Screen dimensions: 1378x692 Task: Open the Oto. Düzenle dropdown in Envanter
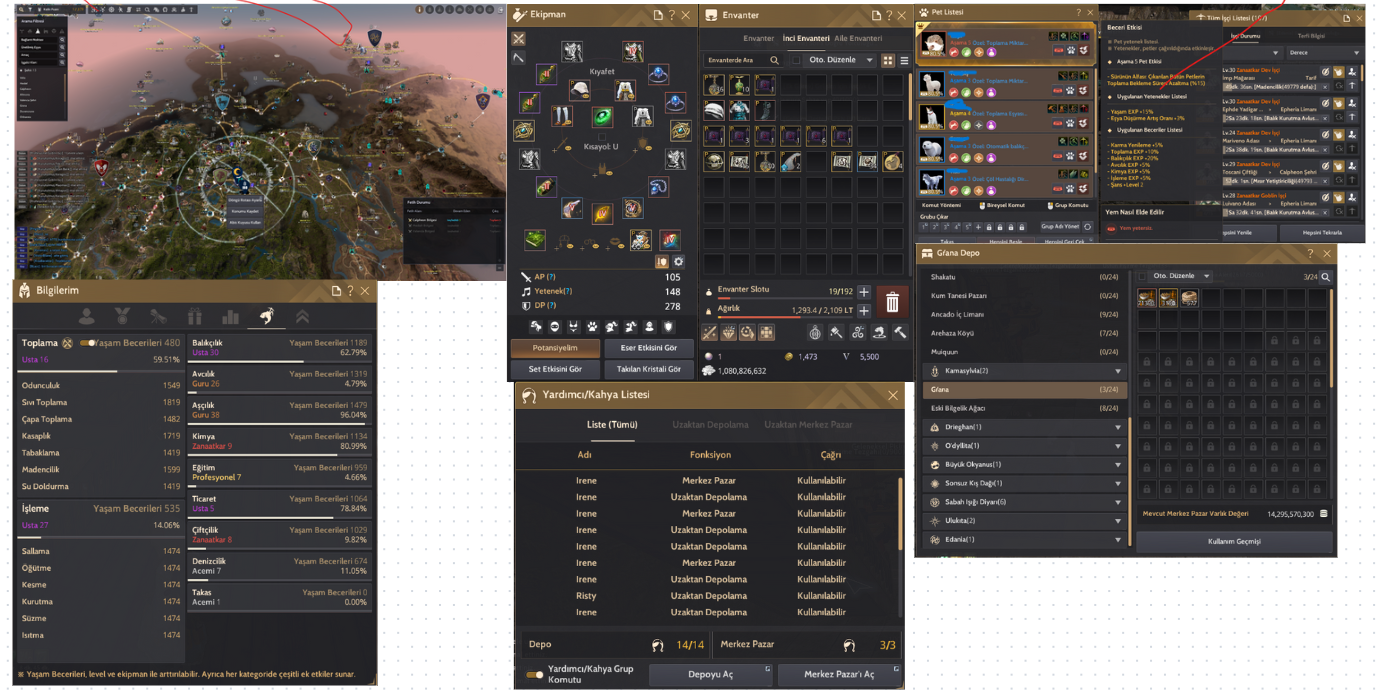[x=870, y=61]
